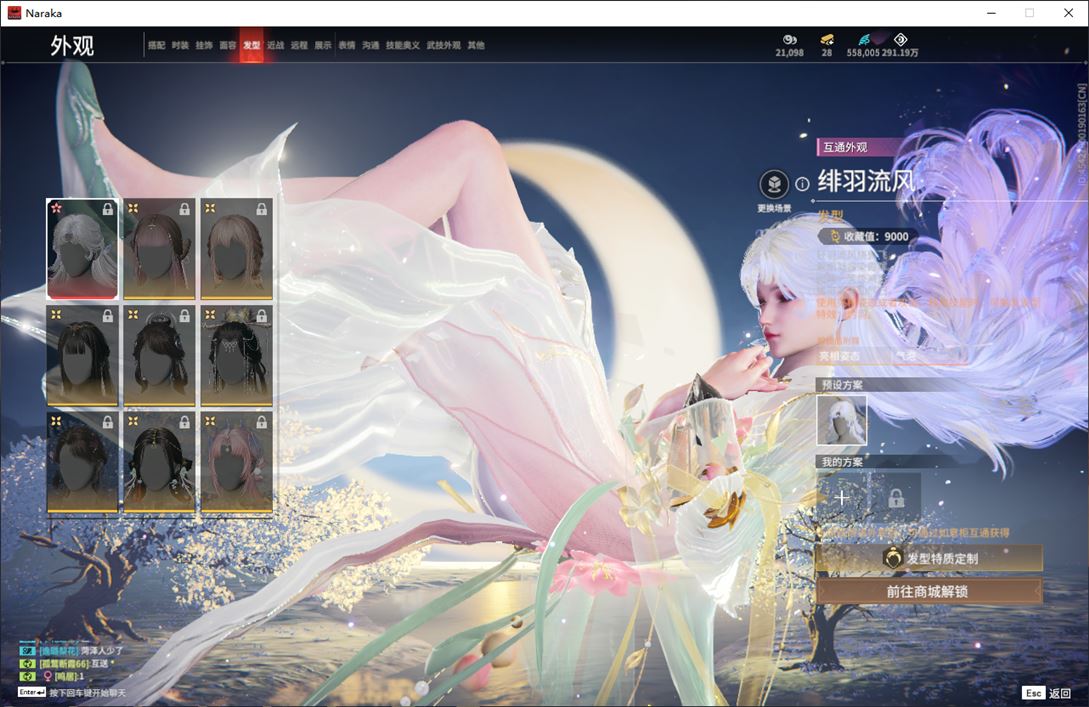This screenshot has width=1089, height=707.
Task: Click the 外观 page title
Action: 72,46
